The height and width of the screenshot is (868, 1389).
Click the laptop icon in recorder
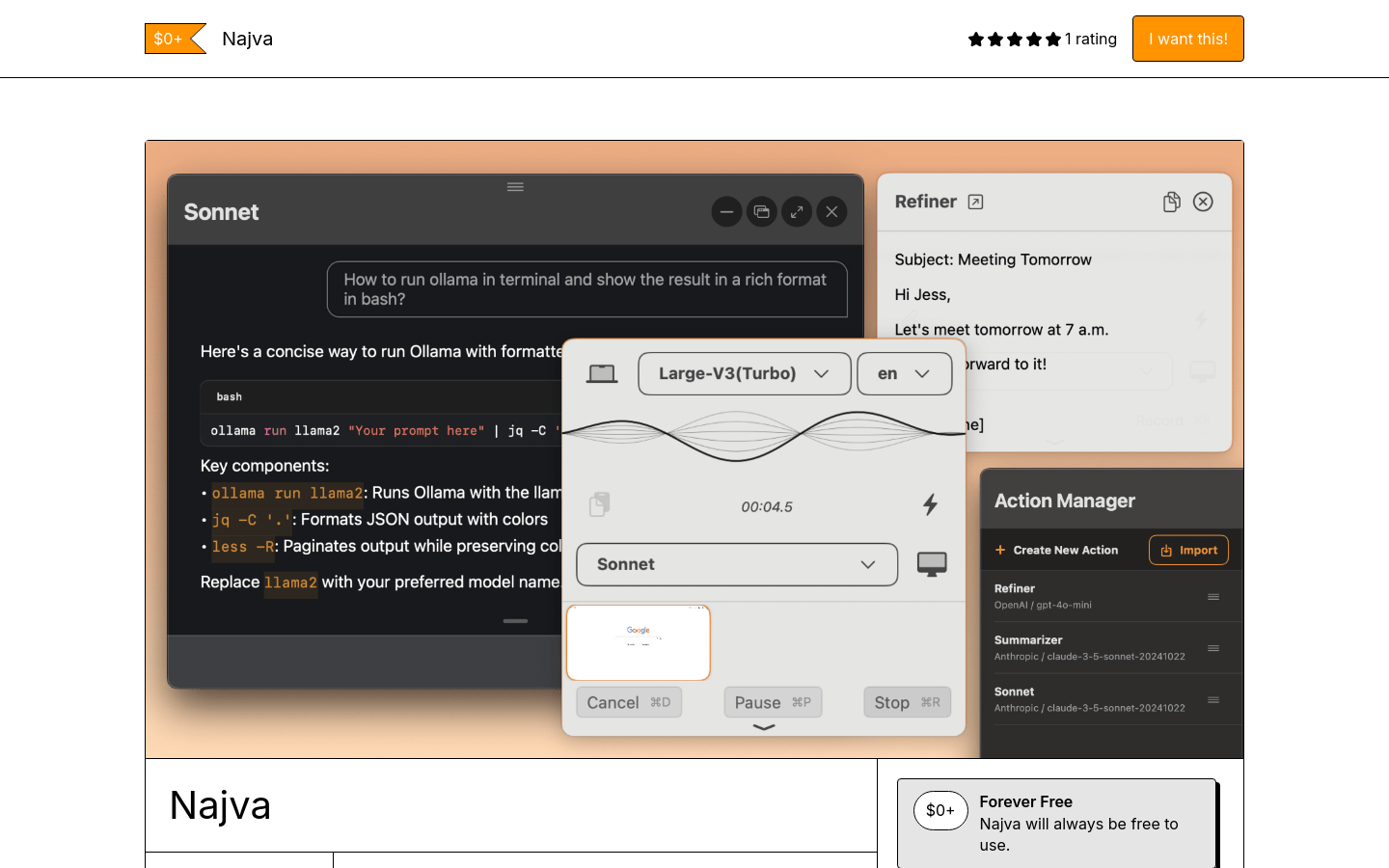coord(602,373)
